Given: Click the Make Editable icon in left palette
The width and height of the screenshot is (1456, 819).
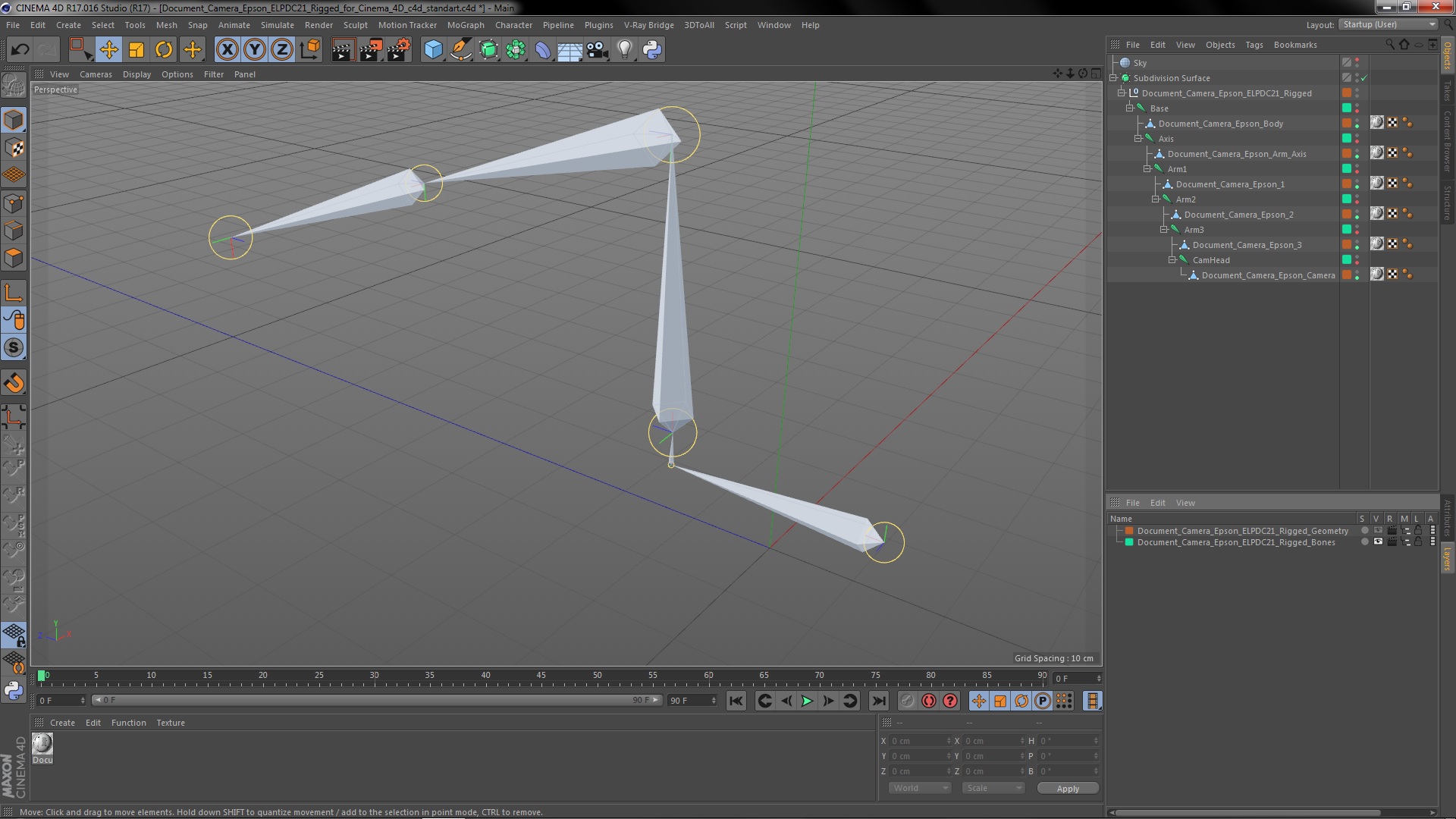Looking at the screenshot, I should (x=13, y=85).
